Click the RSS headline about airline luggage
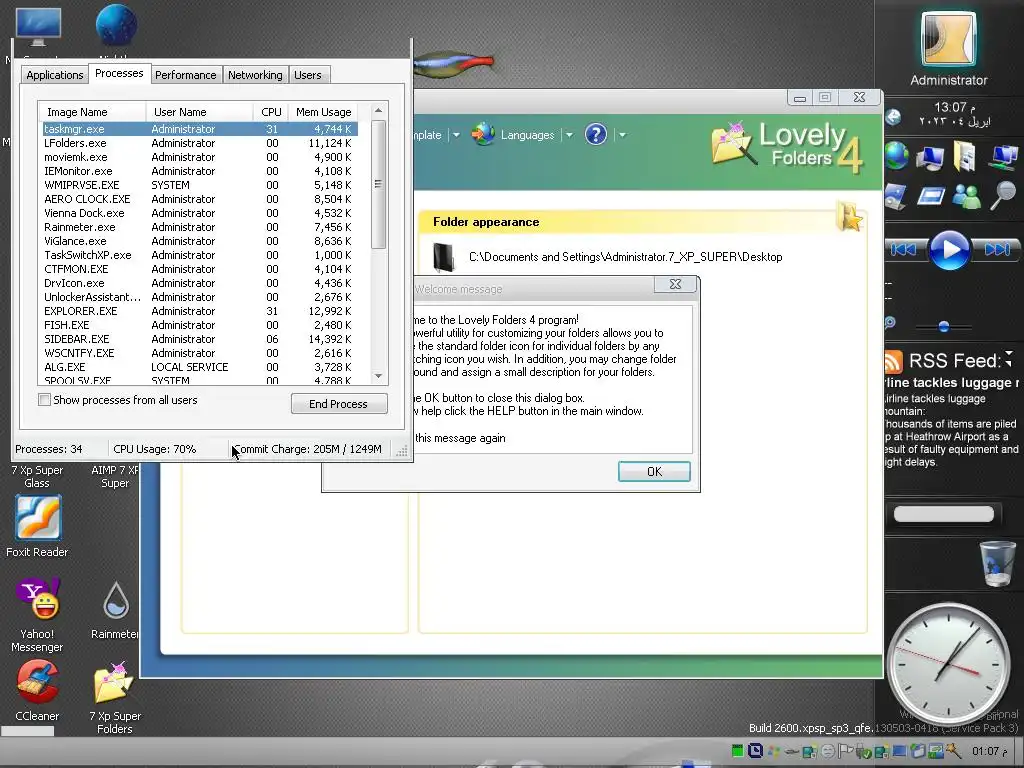 950,383
